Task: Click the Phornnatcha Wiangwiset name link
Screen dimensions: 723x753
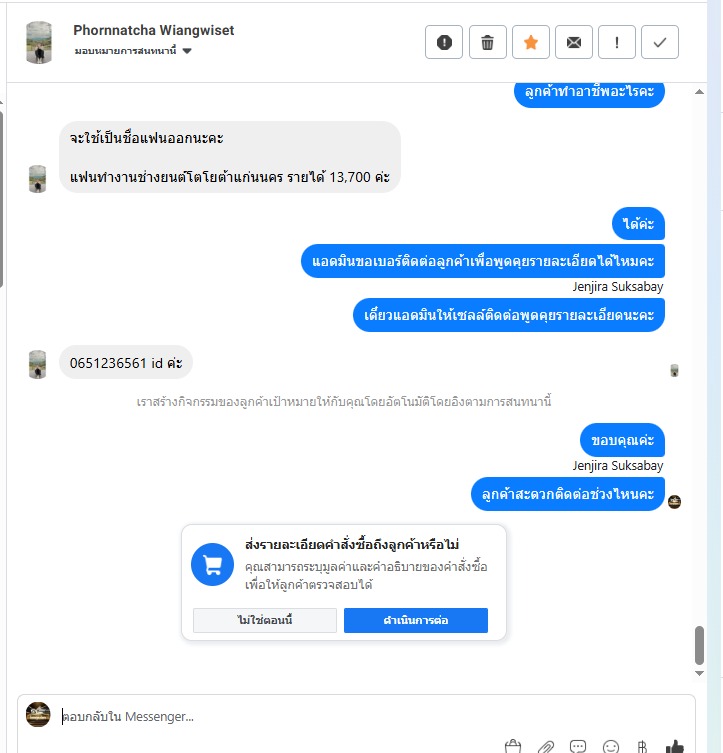Action: [154, 30]
